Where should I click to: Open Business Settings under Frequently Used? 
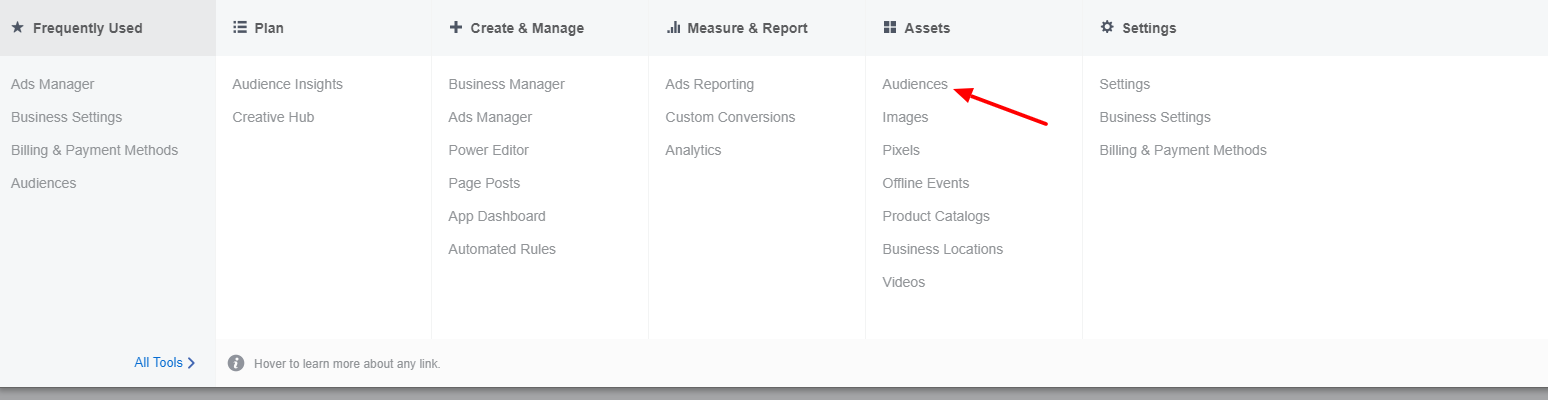[x=67, y=118]
